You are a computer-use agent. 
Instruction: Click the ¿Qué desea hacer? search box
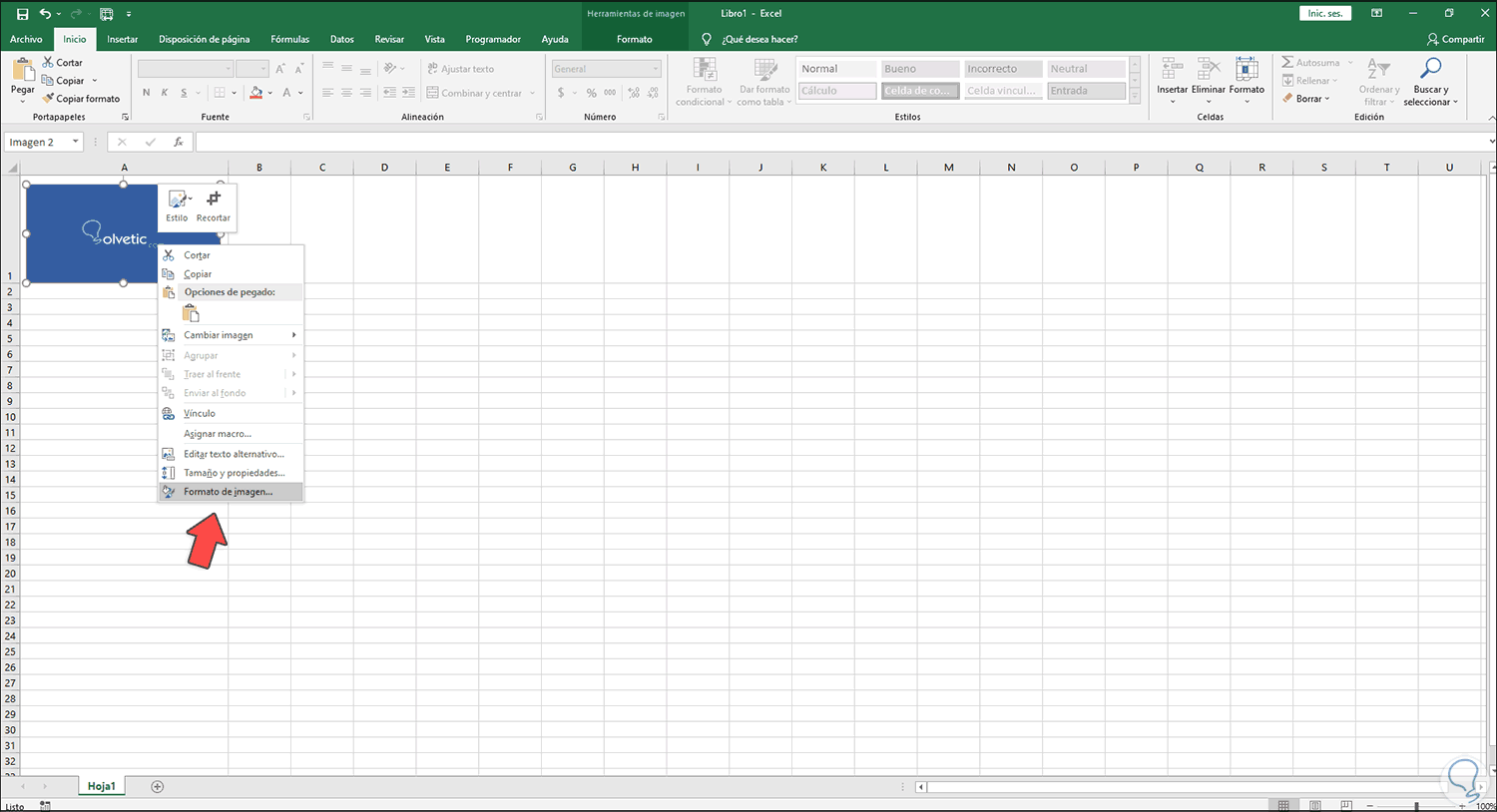pos(759,39)
